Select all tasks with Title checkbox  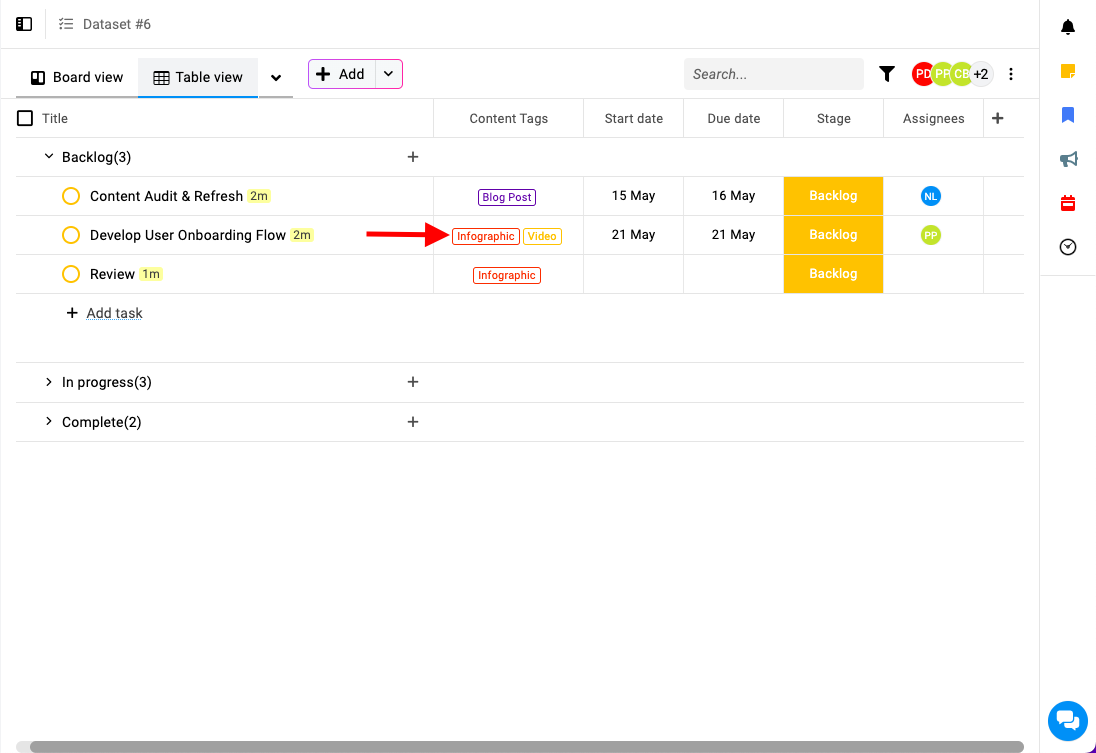tap(24, 118)
